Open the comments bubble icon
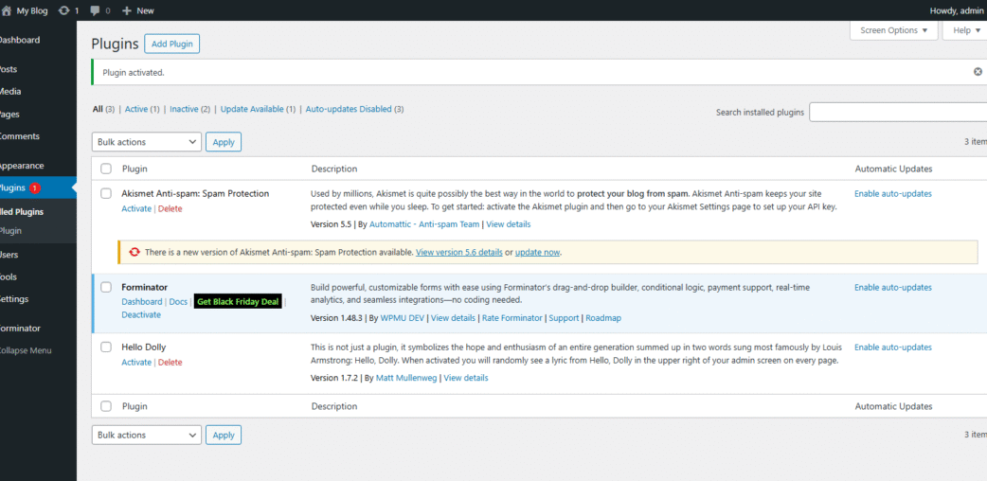Screen dimensions: 987x481 (x=95, y=11)
